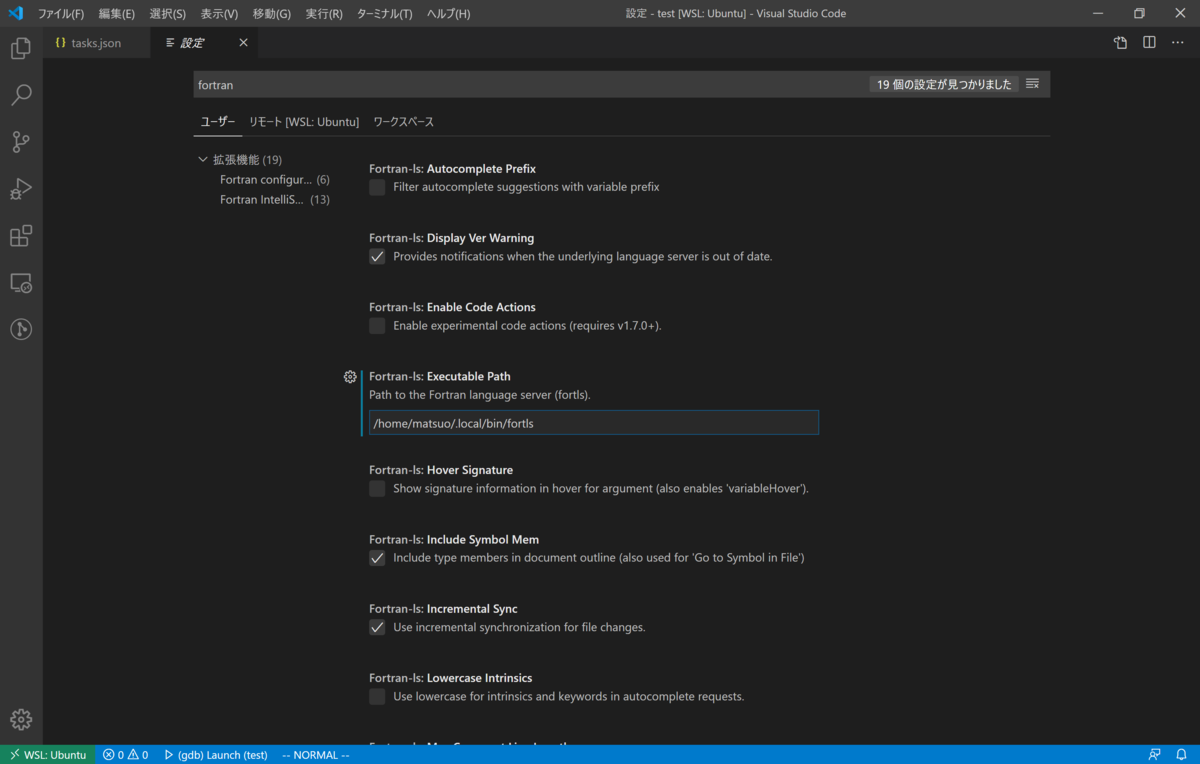The width and height of the screenshot is (1200, 764).
Task: Open the Remote Explorer view
Action: tap(21, 283)
